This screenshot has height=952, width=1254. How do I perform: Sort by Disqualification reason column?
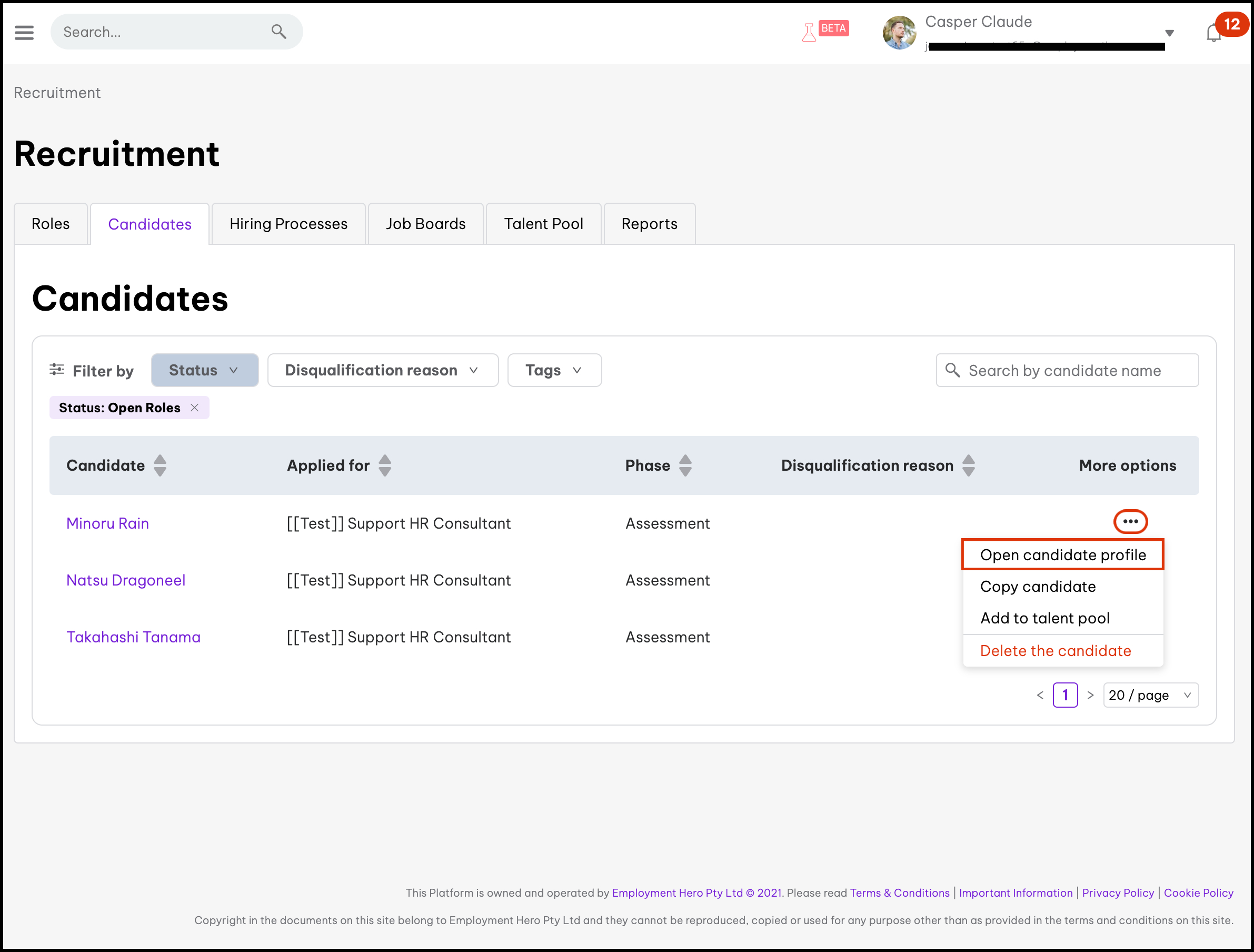pos(968,465)
